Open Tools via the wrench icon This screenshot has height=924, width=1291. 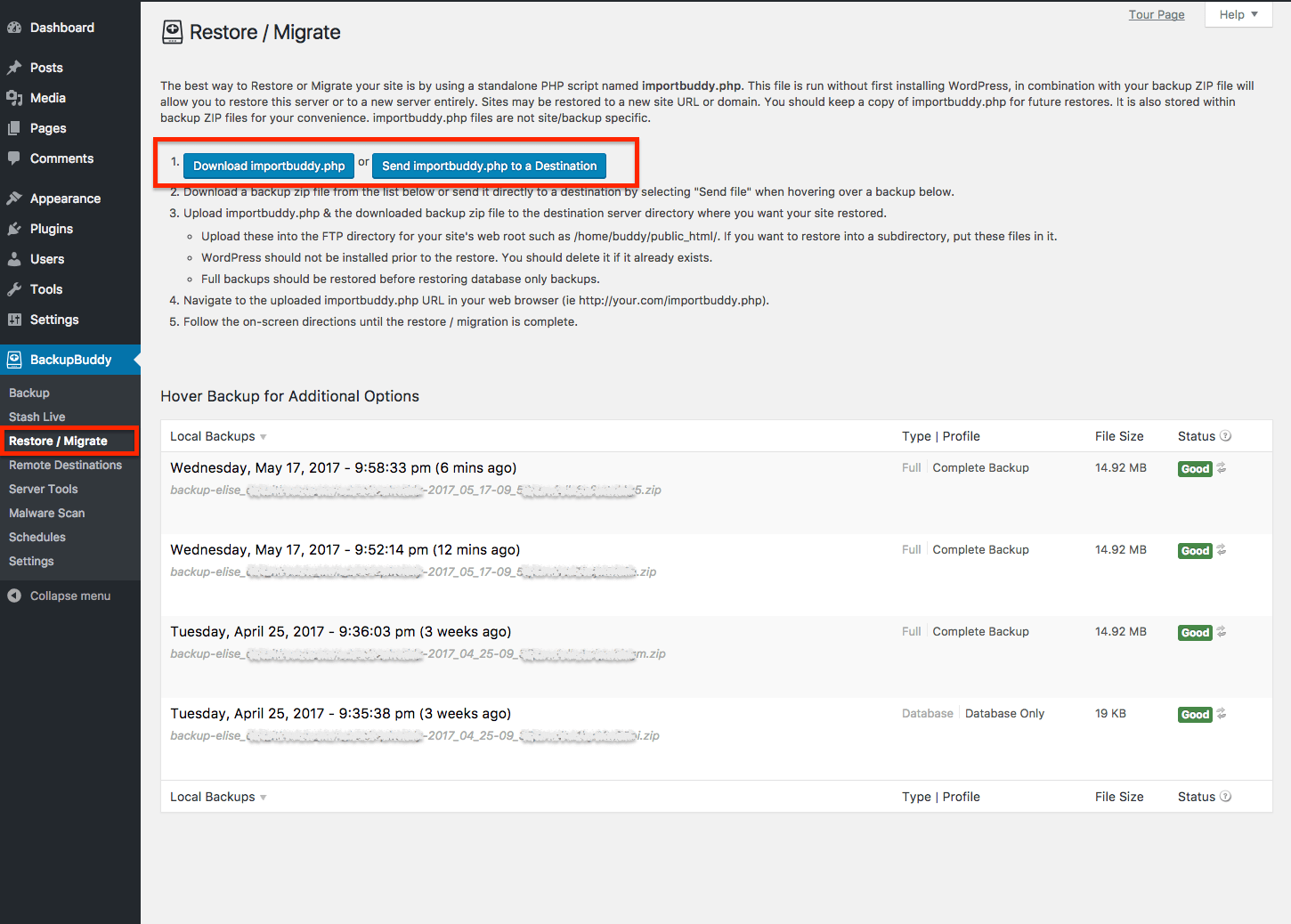coord(14,289)
